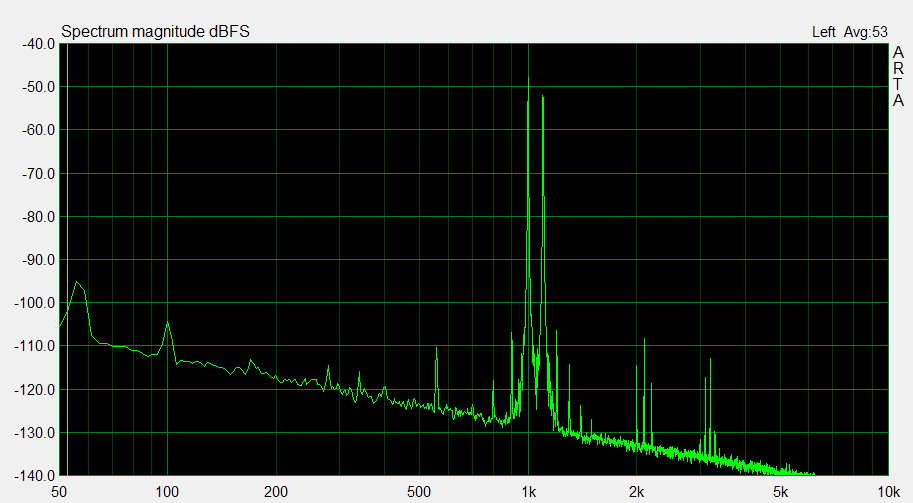Image resolution: width=913 pixels, height=503 pixels.
Task: Click the 5k frequency axis label
Action: (780, 493)
